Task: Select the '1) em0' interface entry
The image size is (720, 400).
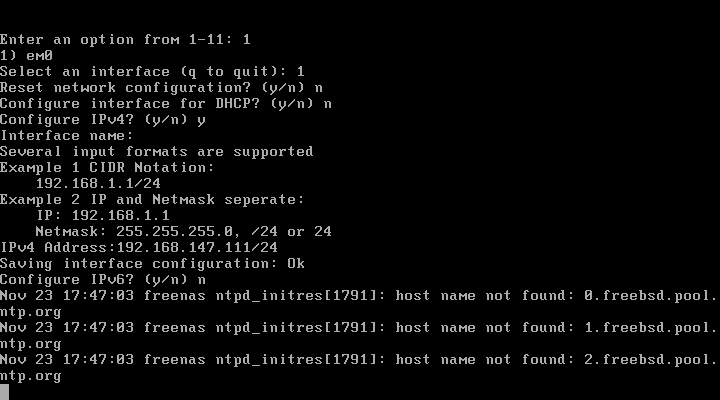Action: [30, 56]
